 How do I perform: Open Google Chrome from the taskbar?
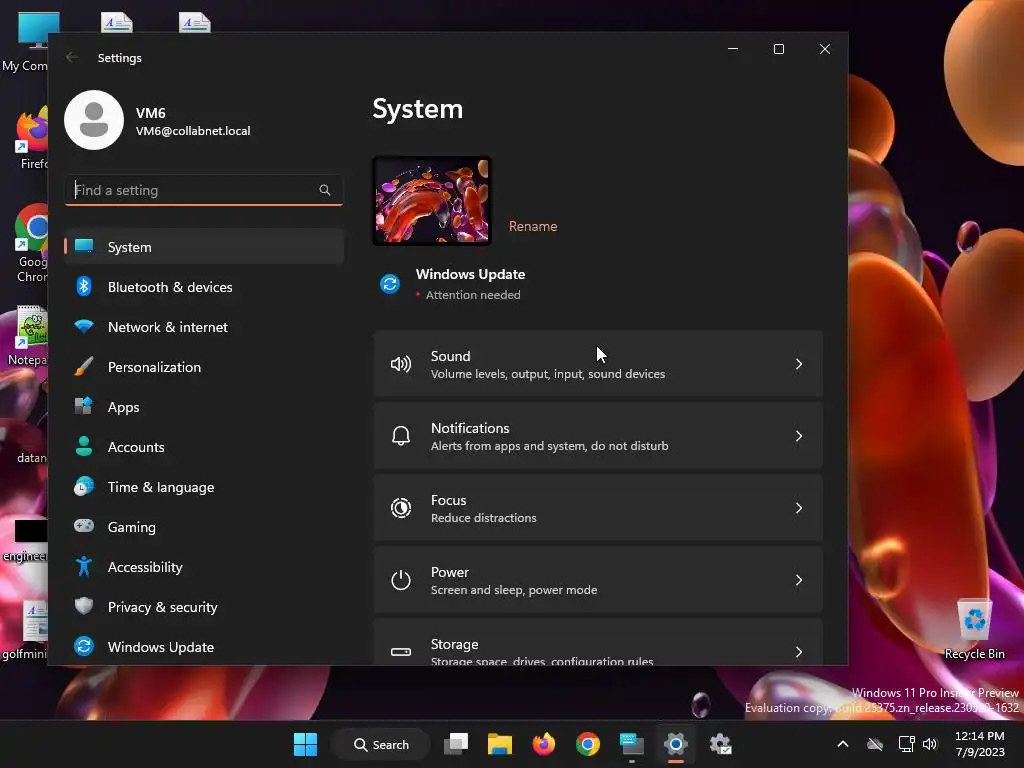pos(588,744)
